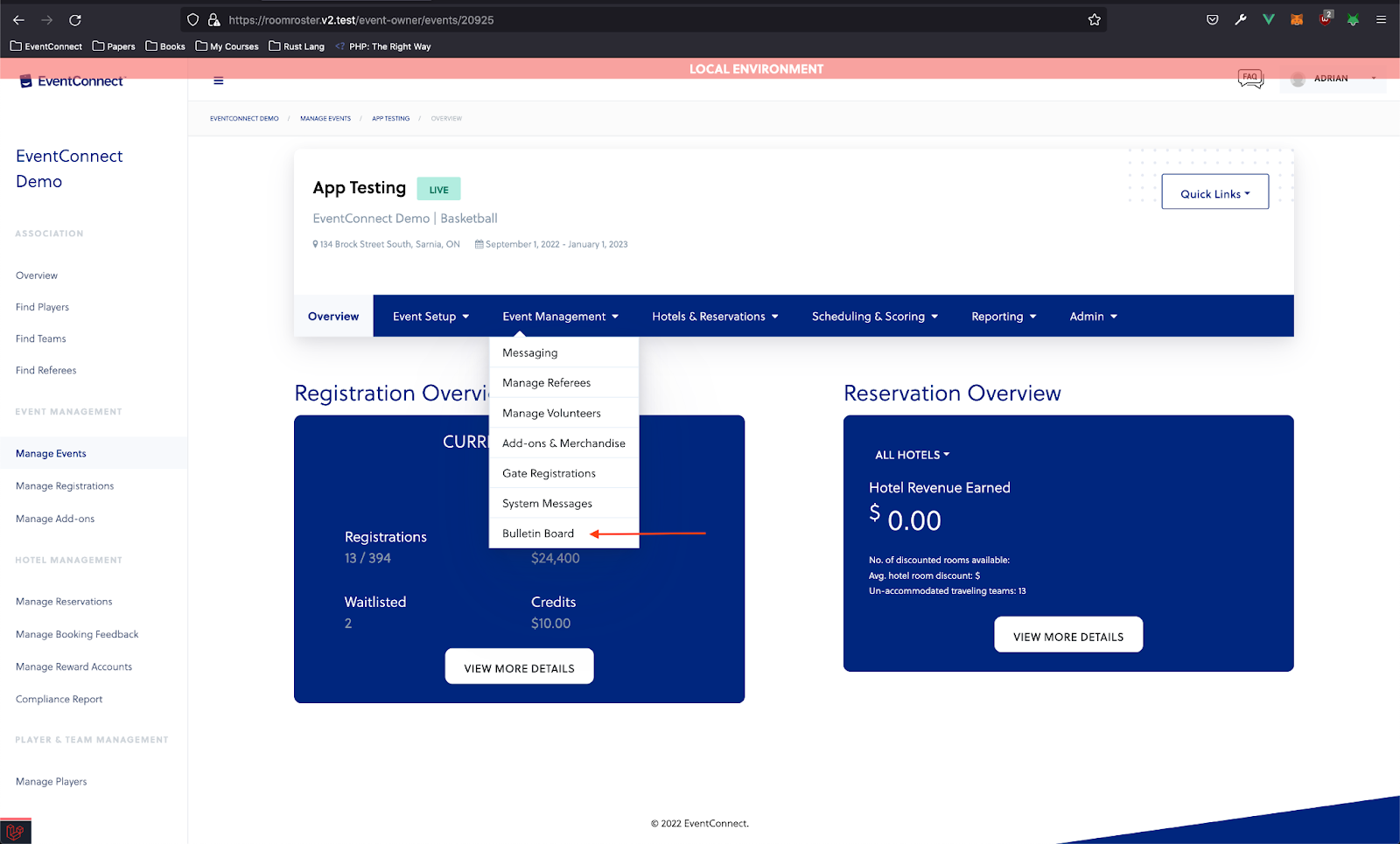1400x844 pixels.
Task: Open Overview in the sidebar
Action: (37, 276)
